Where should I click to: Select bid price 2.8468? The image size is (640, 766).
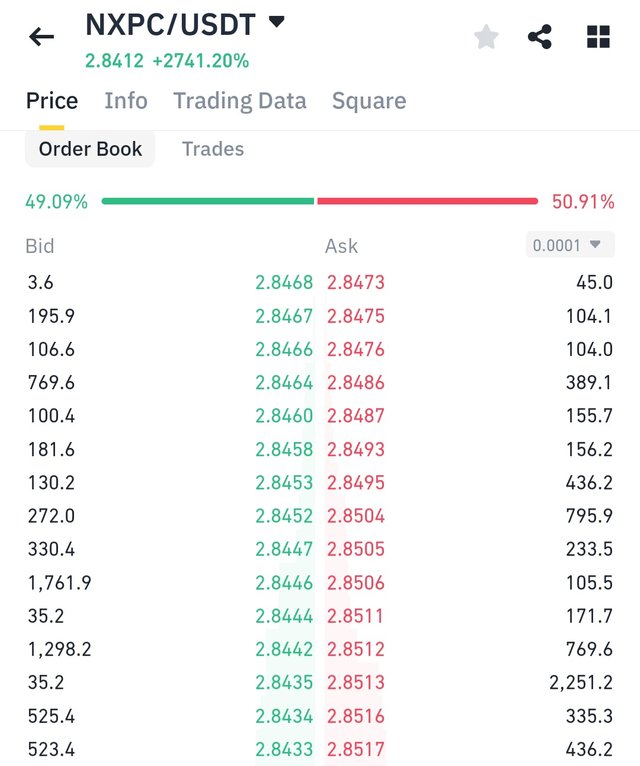click(284, 282)
